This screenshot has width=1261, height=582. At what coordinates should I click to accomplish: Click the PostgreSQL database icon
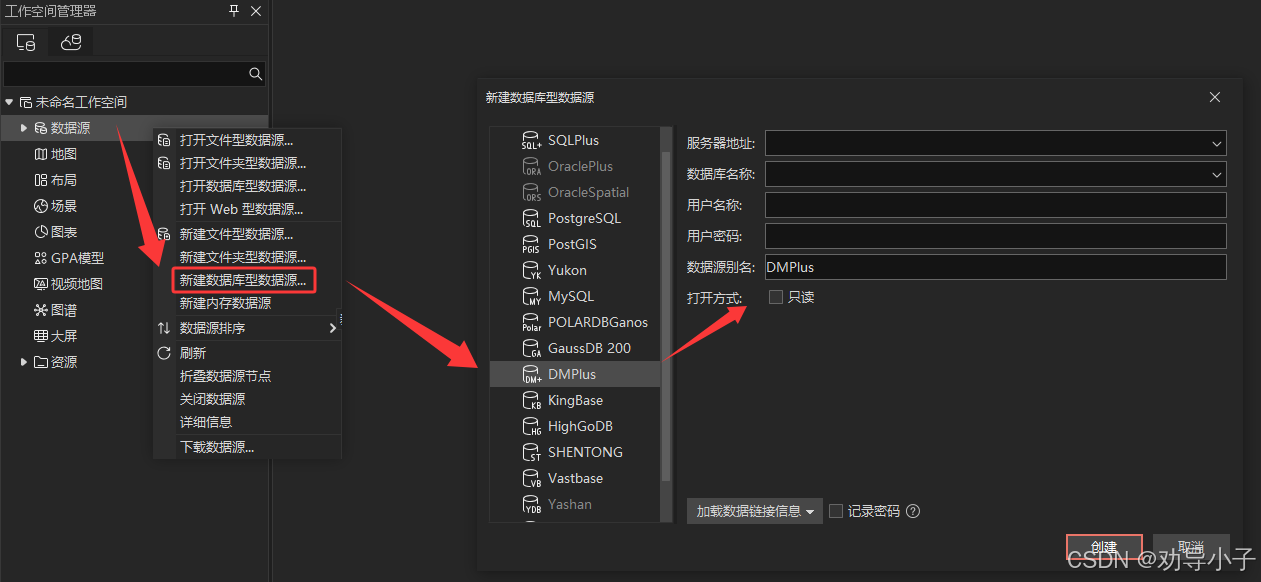(x=532, y=218)
